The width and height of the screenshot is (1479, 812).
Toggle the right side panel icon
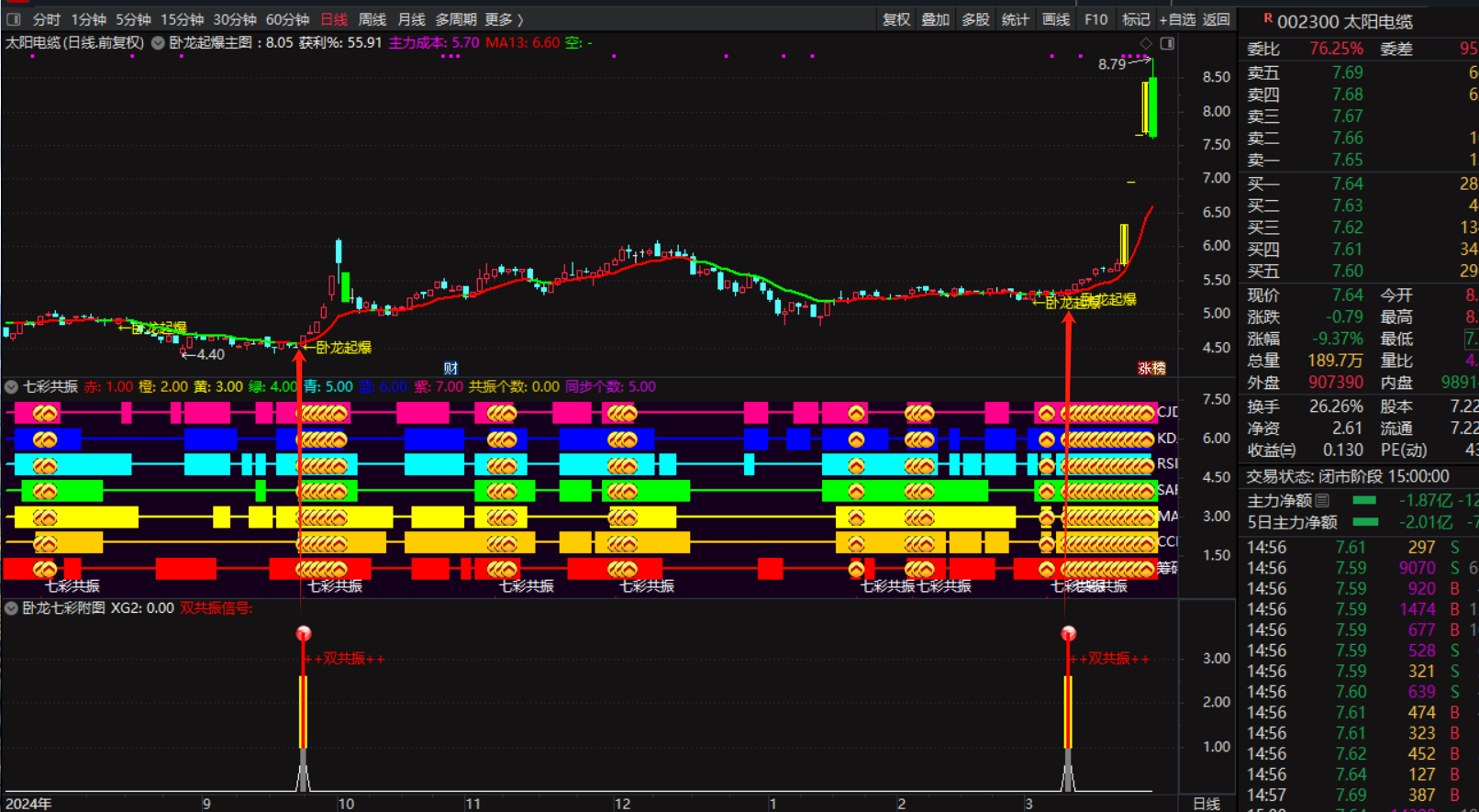(1167, 43)
